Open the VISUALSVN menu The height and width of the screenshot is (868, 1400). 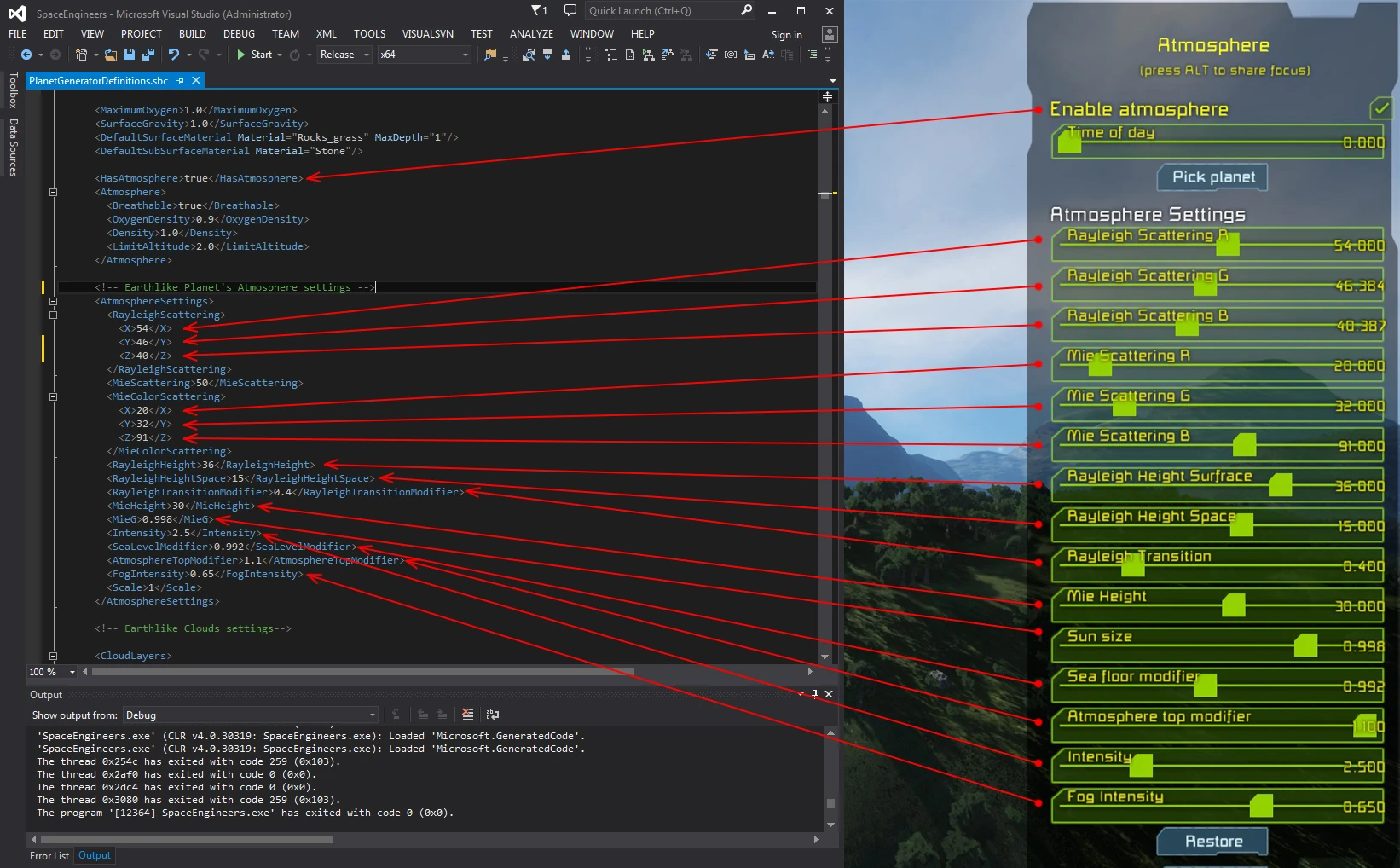(428, 34)
